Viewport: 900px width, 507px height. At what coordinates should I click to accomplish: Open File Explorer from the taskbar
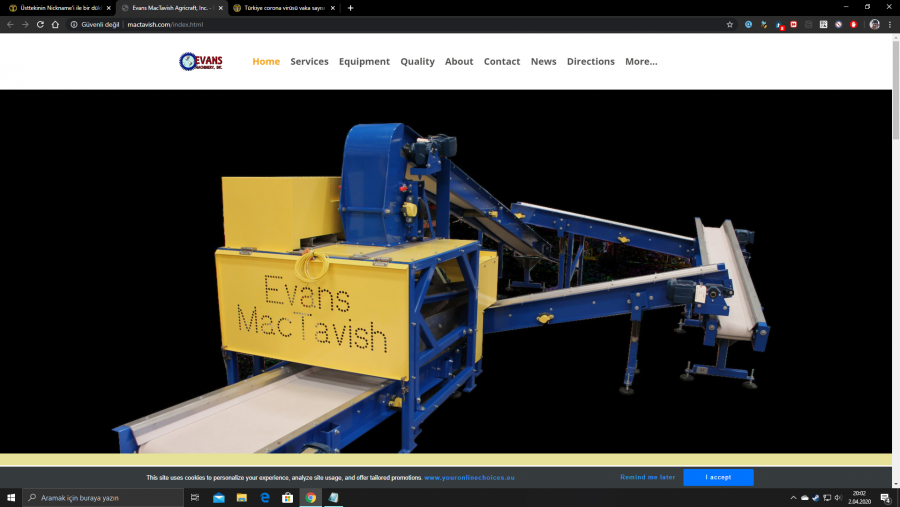tap(242, 498)
